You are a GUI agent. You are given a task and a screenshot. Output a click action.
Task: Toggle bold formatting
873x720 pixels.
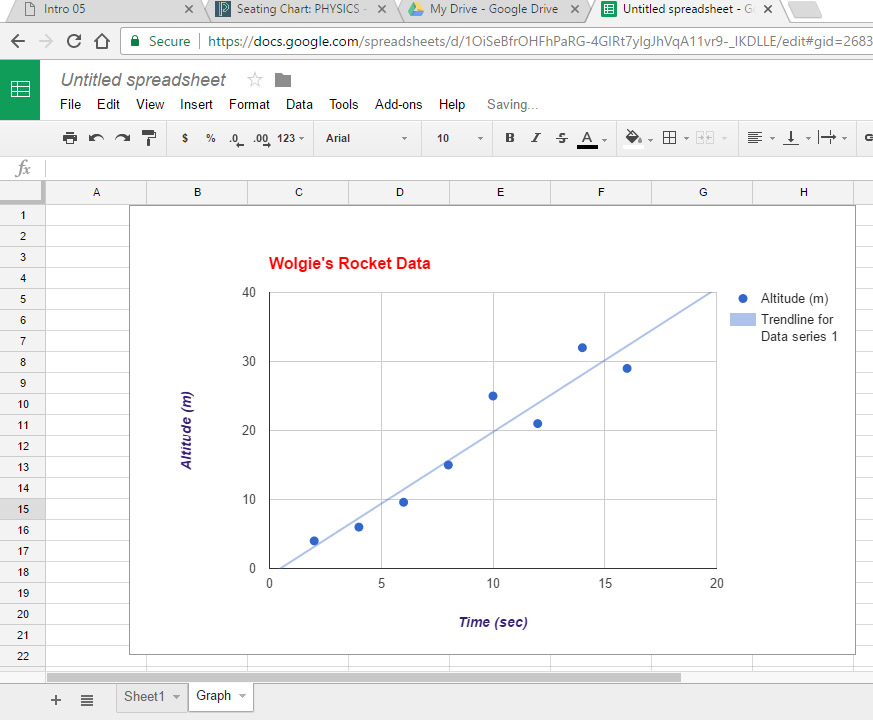click(510, 138)
